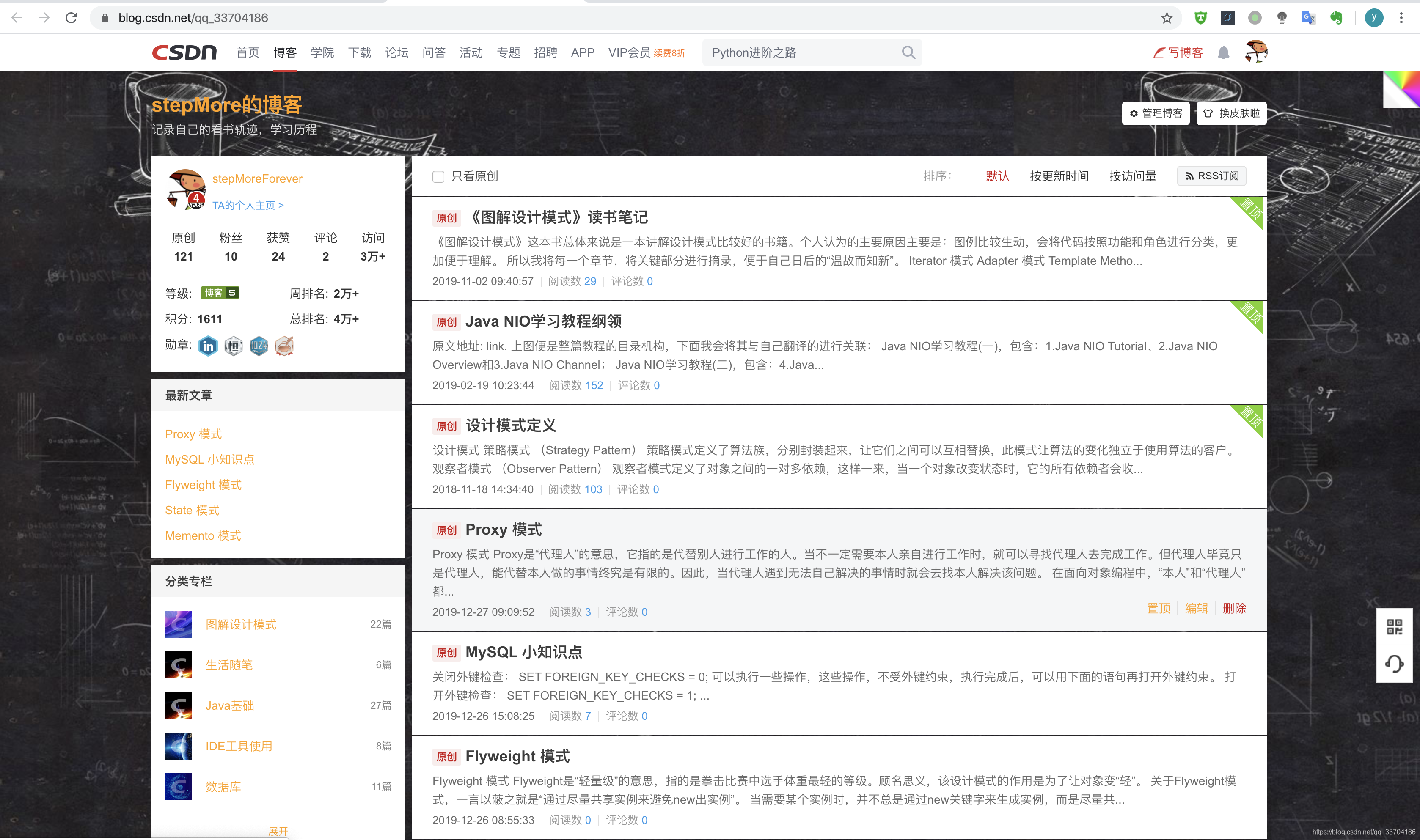Sort articles by 按更新时间
This screenshot has width=1420, height=840.
tap(1059, 176)
